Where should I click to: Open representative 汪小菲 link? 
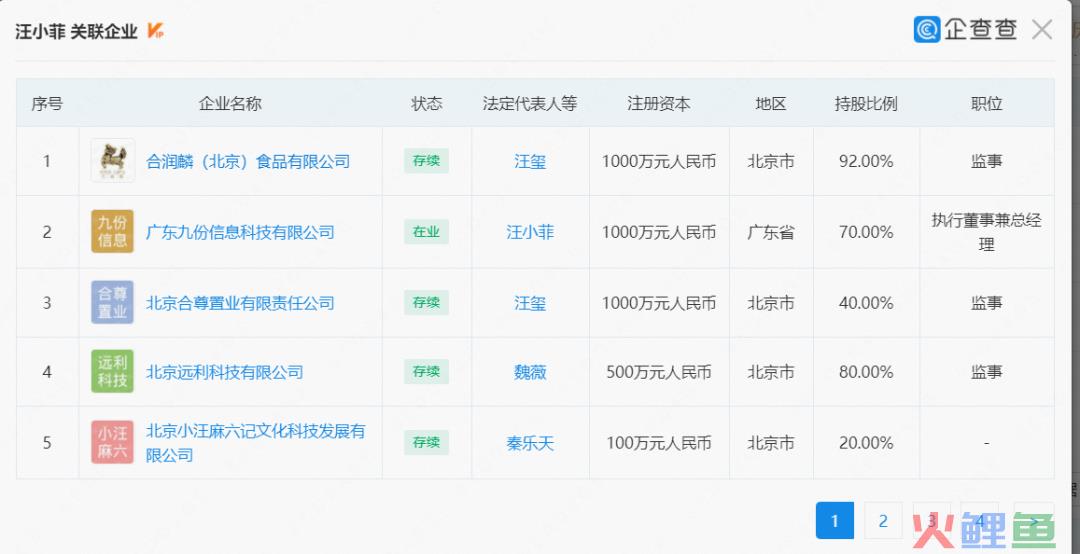[530, 232]
